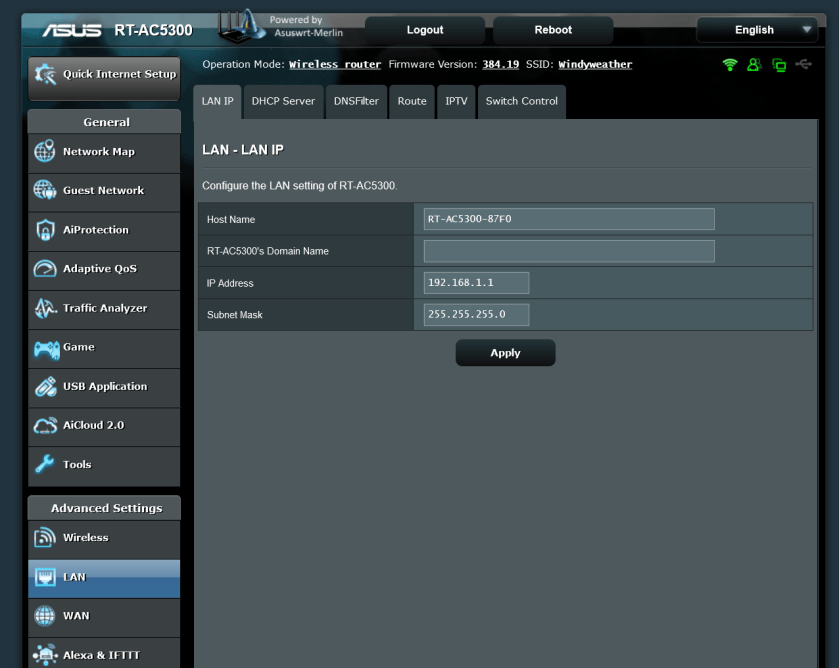Select the Adaptive QoS gauge icon
This screenshot has width=839, height=668.
[x=45, y=269]
